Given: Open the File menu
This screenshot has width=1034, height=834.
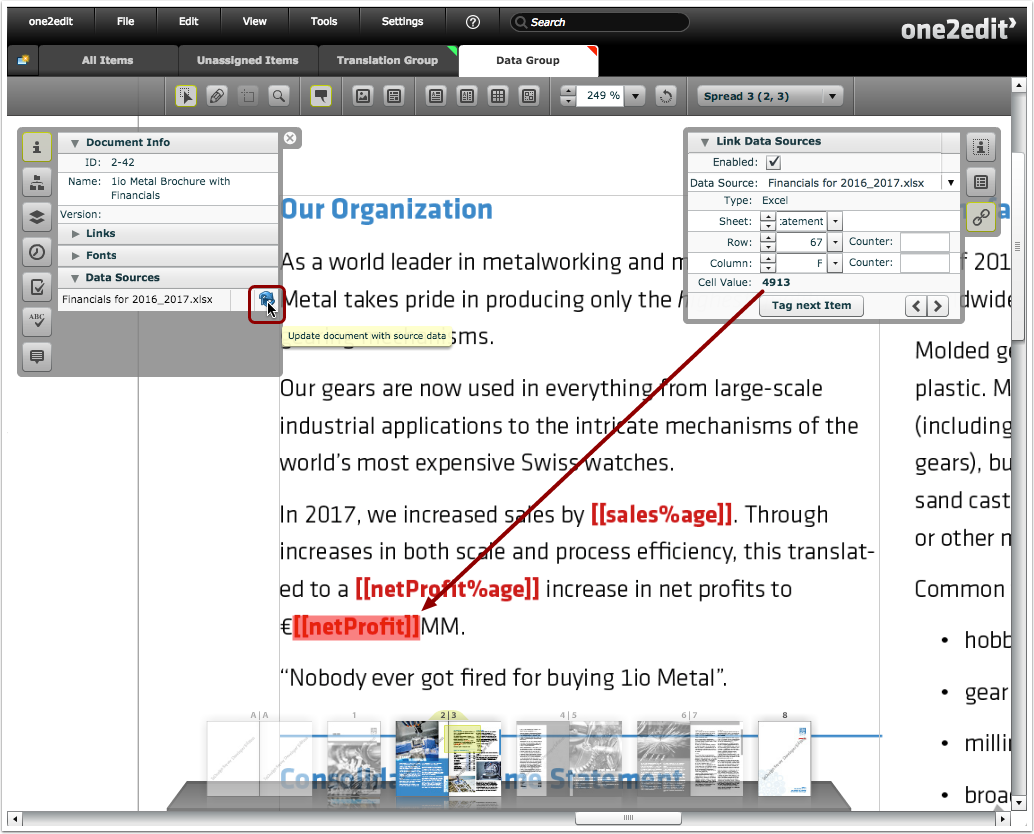Looking at the screenshot, I should click(x=125, y=22).
